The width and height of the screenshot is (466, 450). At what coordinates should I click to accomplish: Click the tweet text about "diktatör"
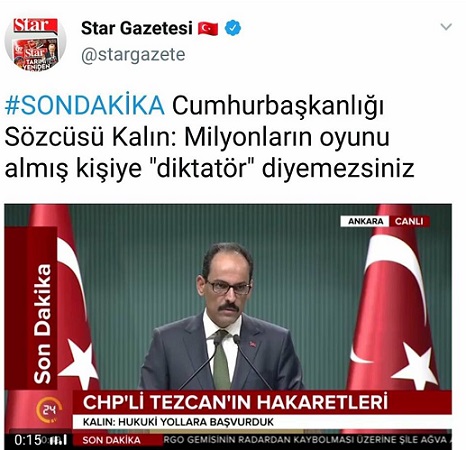[x=209, y=137]
